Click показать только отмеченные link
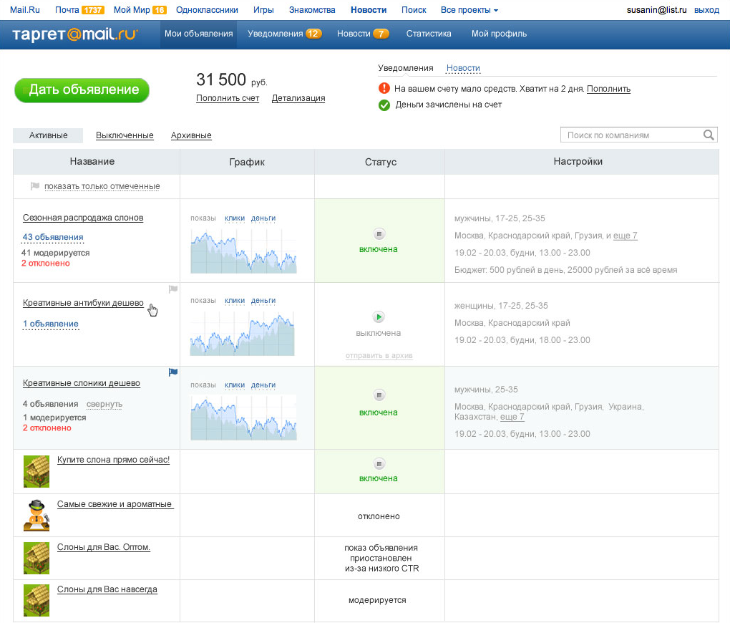The height and width of the screenshot is (623, 730). pos(102,186)
